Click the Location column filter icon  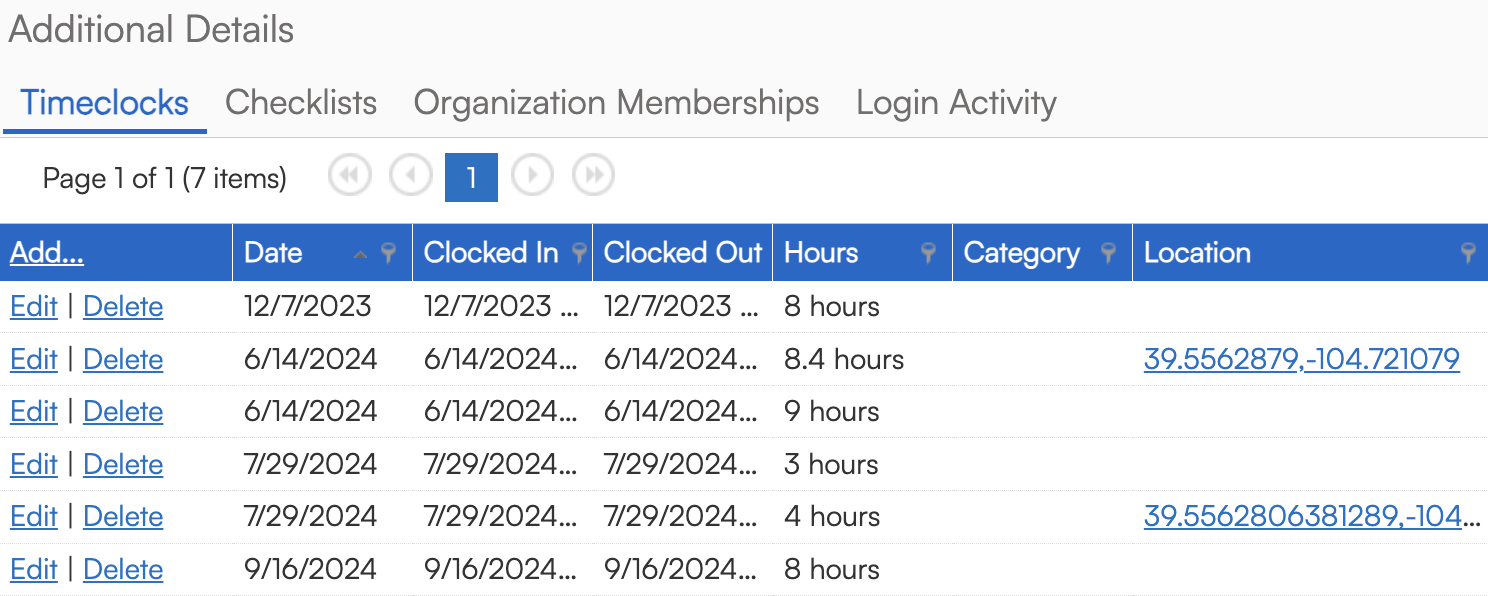(1468, 254)
